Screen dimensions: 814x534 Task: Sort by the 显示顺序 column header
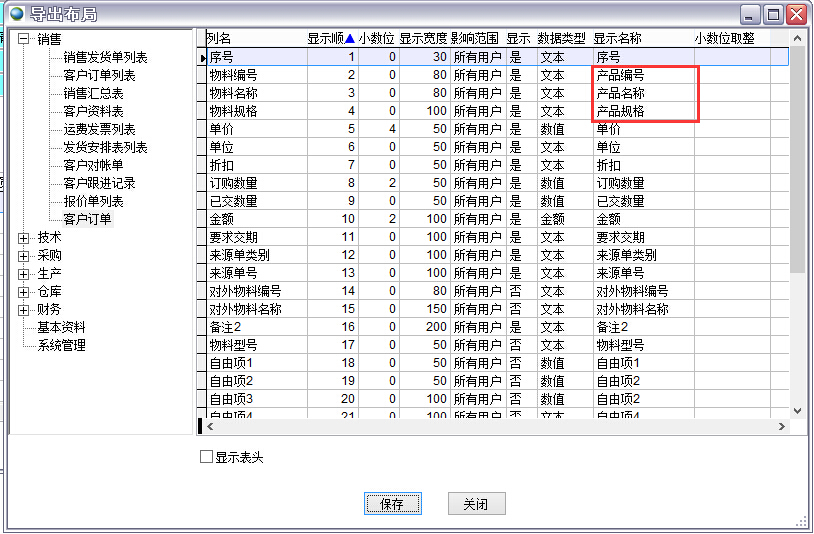click(330, 38)
